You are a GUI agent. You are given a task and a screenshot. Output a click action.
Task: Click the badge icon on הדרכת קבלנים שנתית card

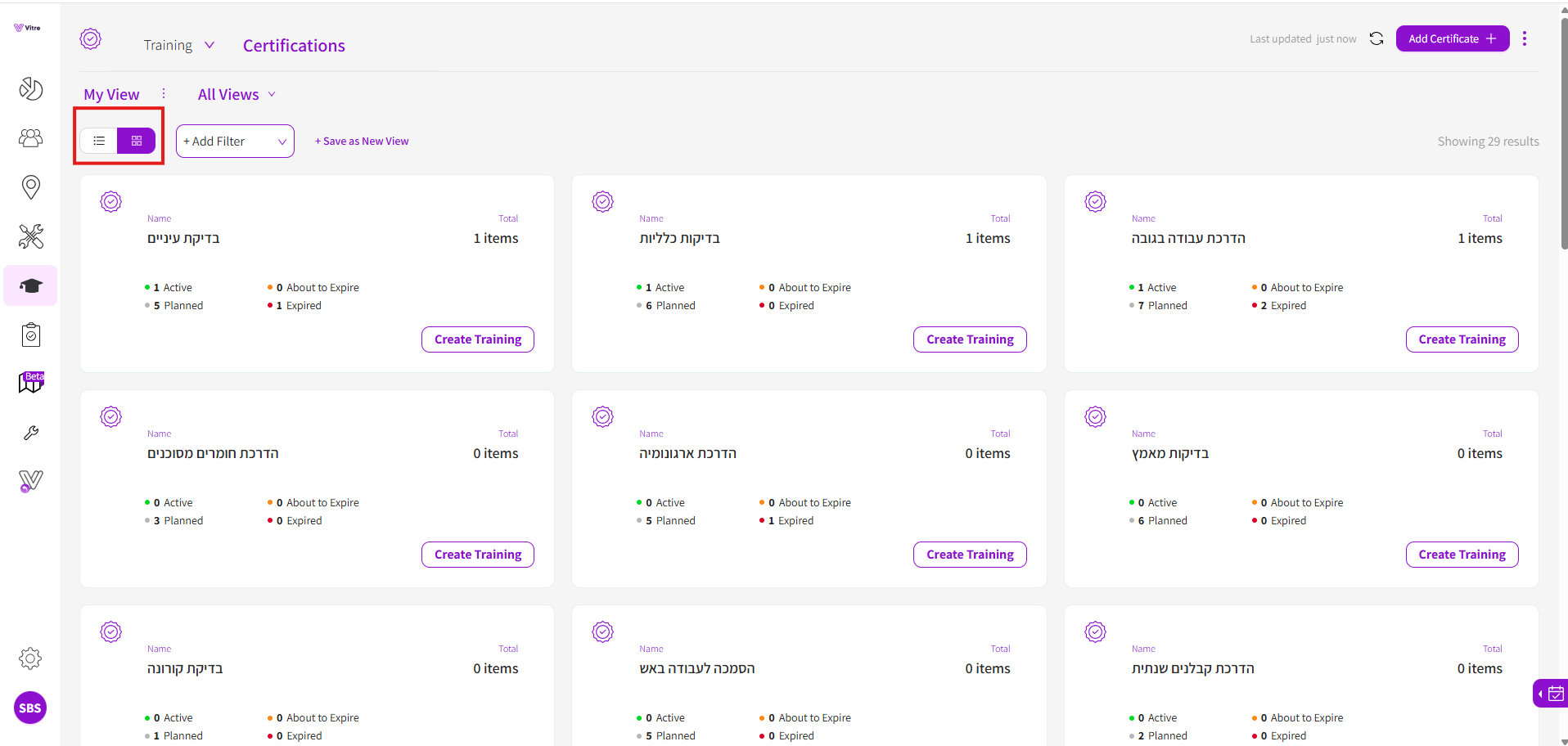(1096, 631)
